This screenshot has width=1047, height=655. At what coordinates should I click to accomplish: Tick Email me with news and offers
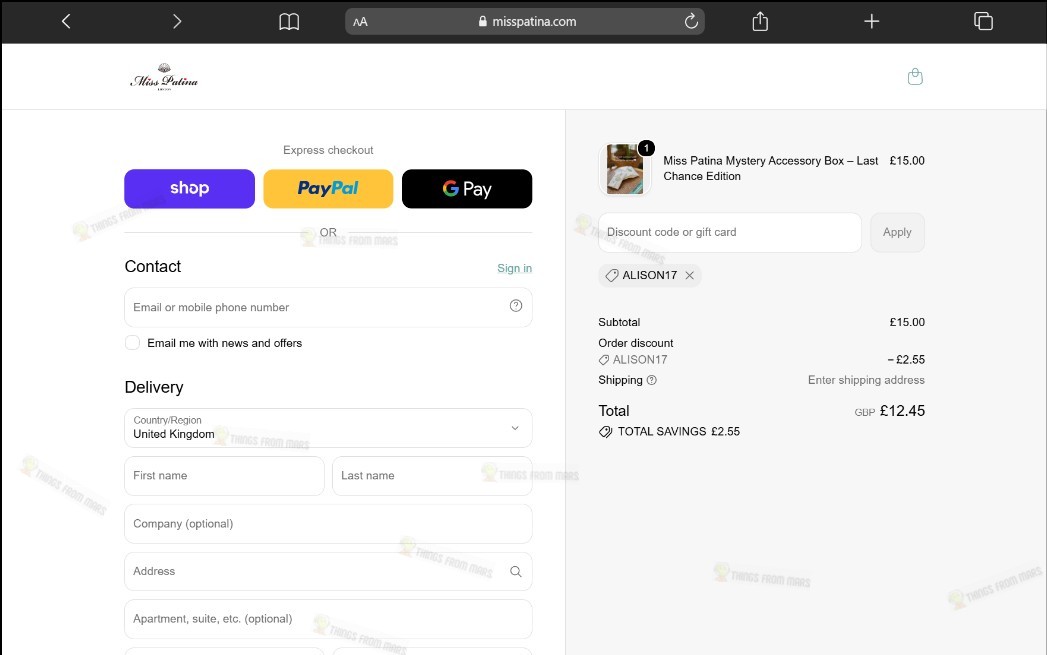tap(132, 343)
